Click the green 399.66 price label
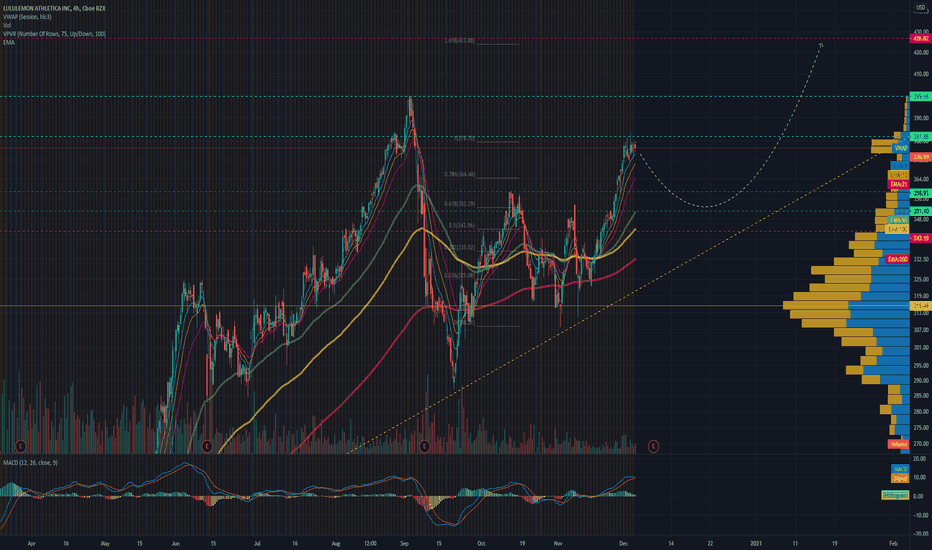 [920, 96]
